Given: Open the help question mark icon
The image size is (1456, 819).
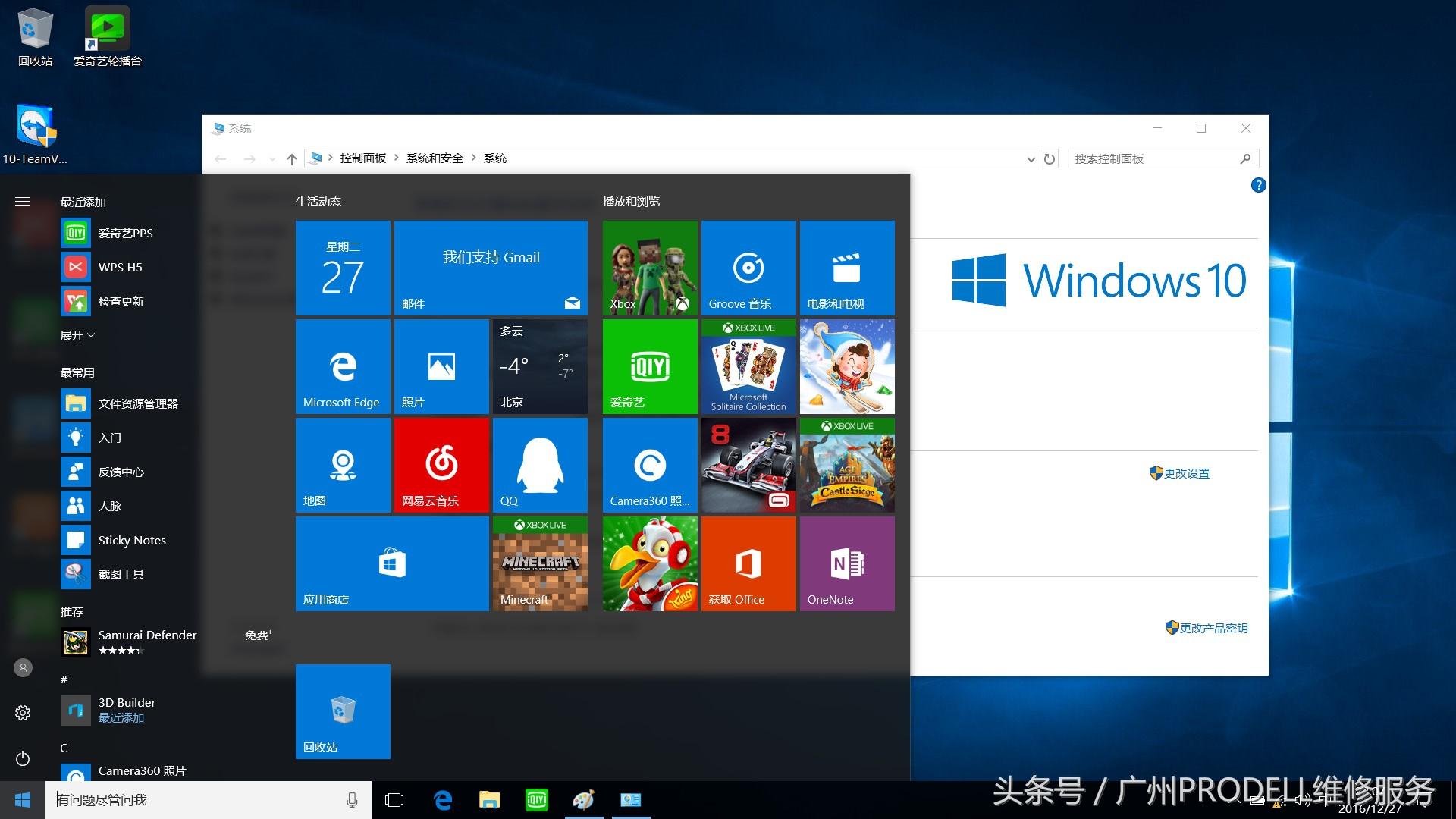Looking at the screenshot, I should tap(1258, 185).
